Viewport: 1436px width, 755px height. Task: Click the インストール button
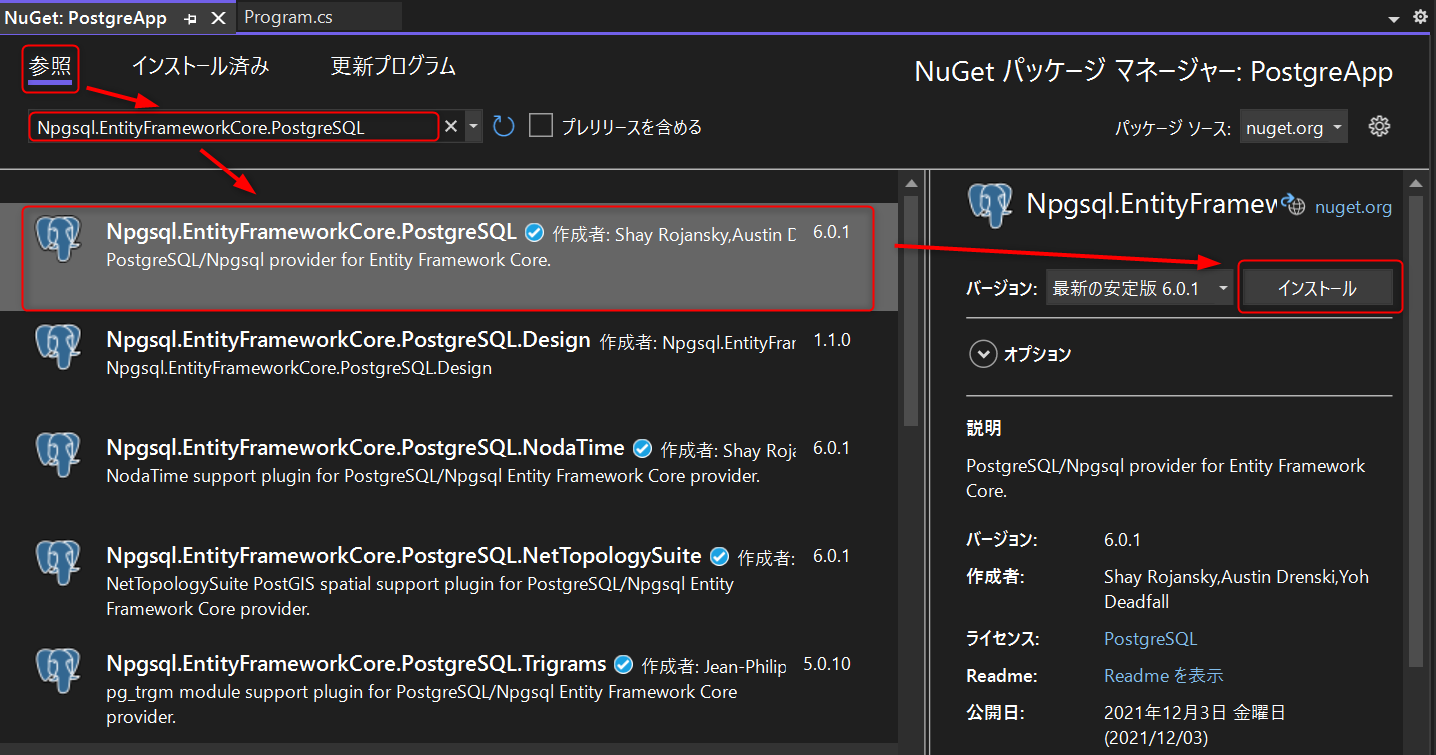(1318, 286)
